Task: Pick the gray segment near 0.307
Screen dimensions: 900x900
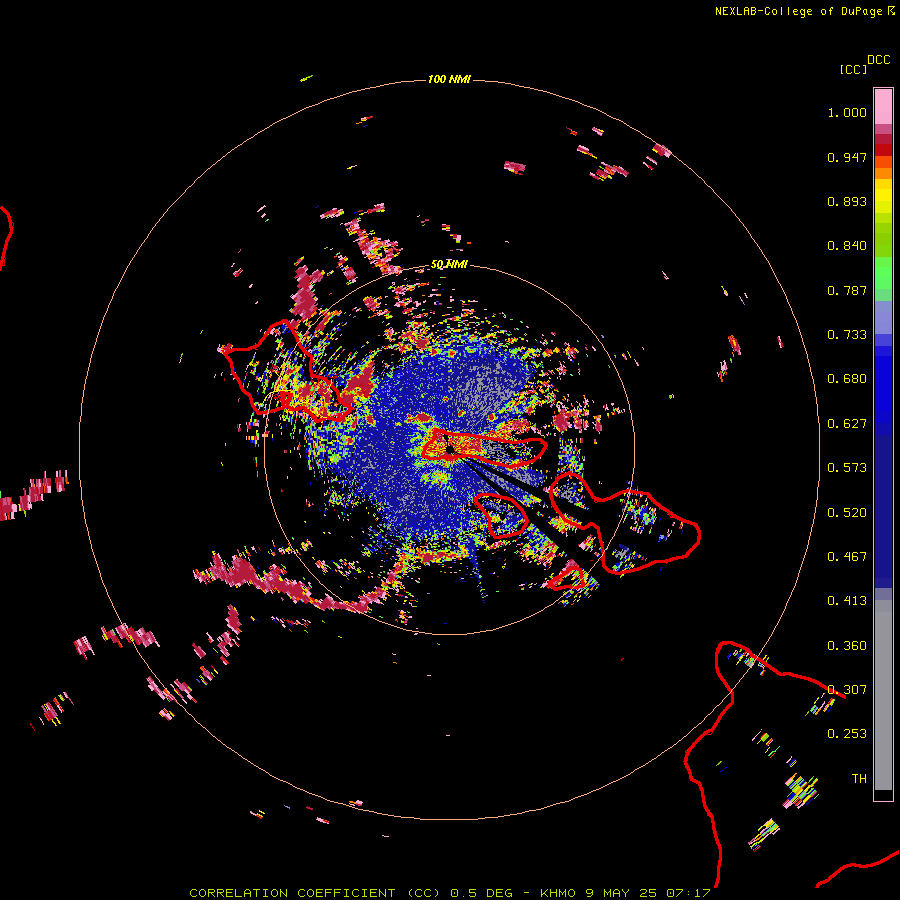Action: tap(883, 695)
